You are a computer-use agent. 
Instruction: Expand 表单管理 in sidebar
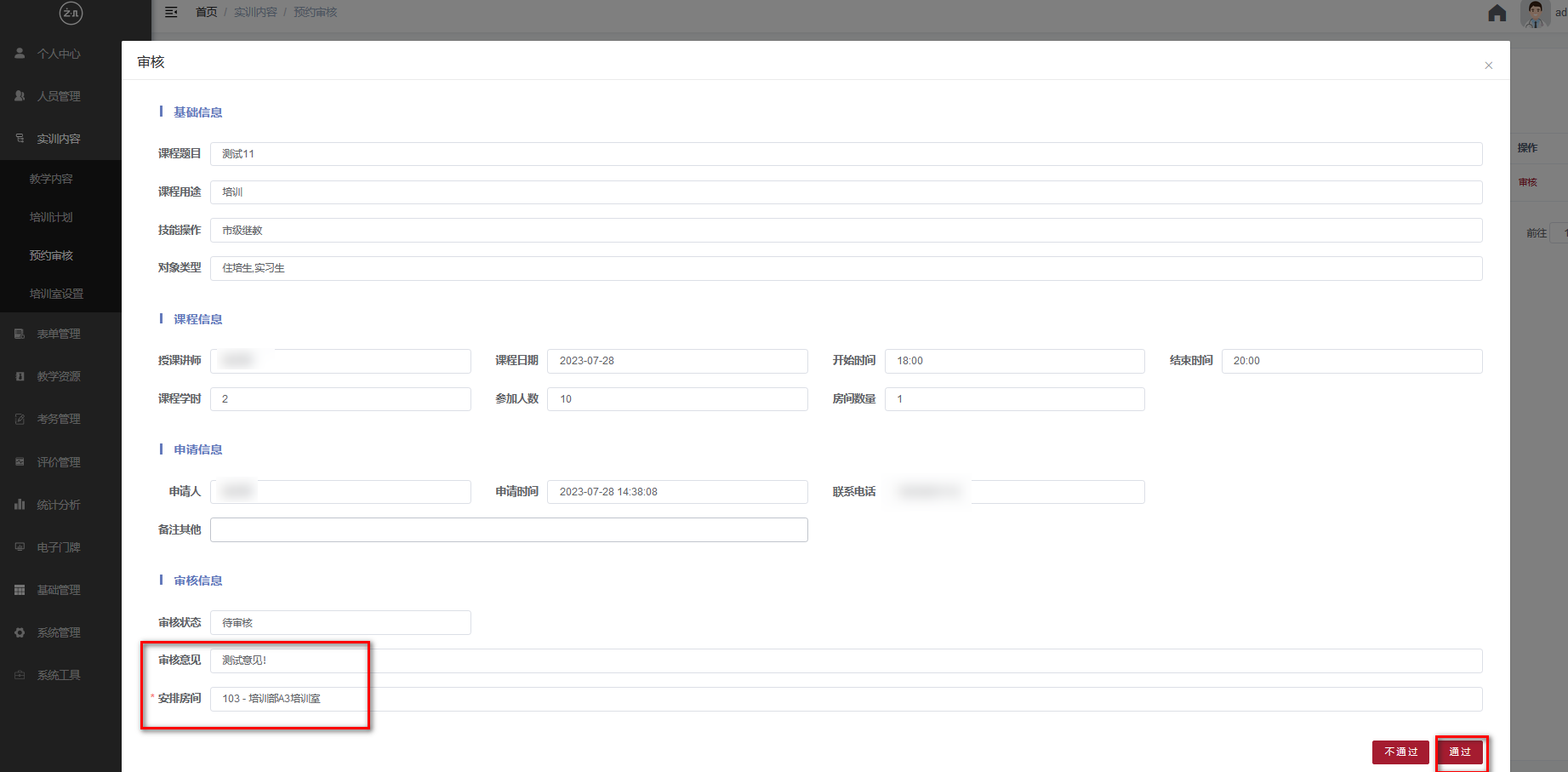click(x=60, y=334)
